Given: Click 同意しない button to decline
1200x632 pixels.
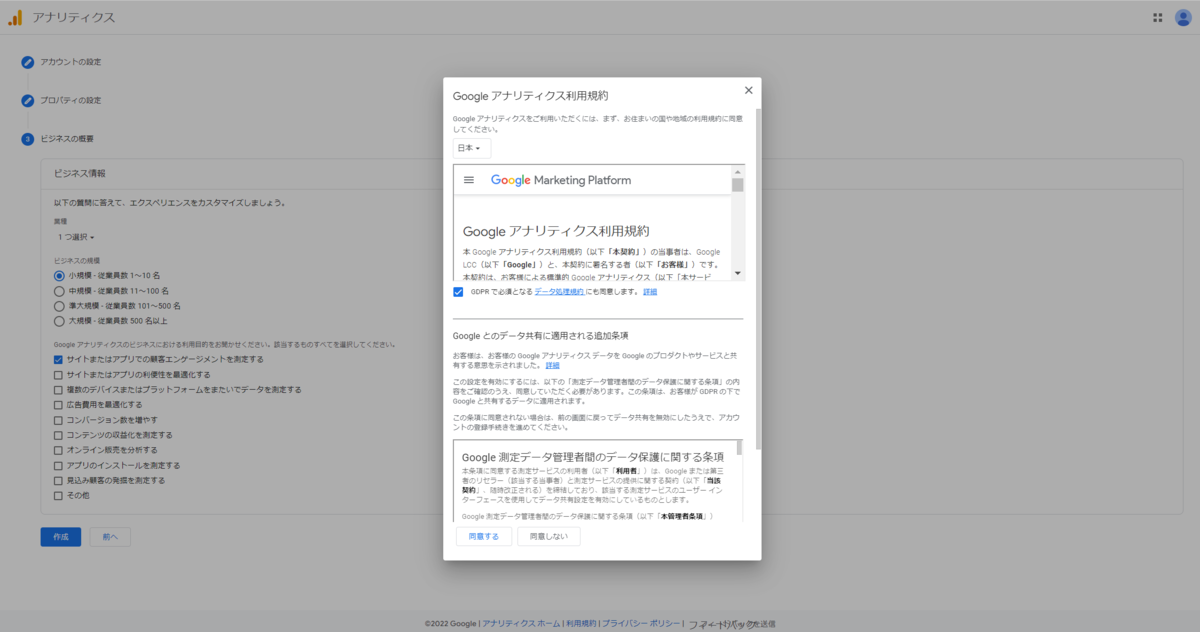Looking at the screenshot, I should pos(549,537).
